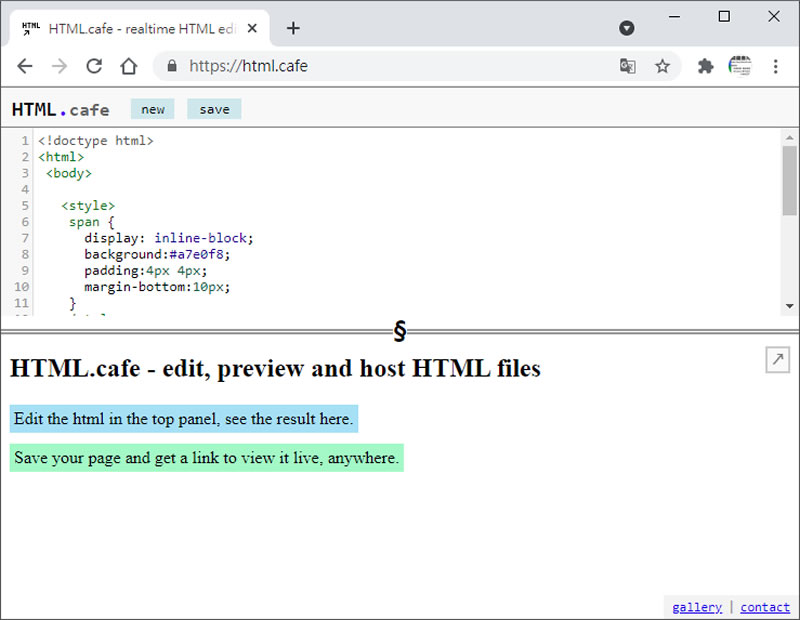Open the profile dropdown in title bar
The image size is (800, 620).
[x=627, y=28]
